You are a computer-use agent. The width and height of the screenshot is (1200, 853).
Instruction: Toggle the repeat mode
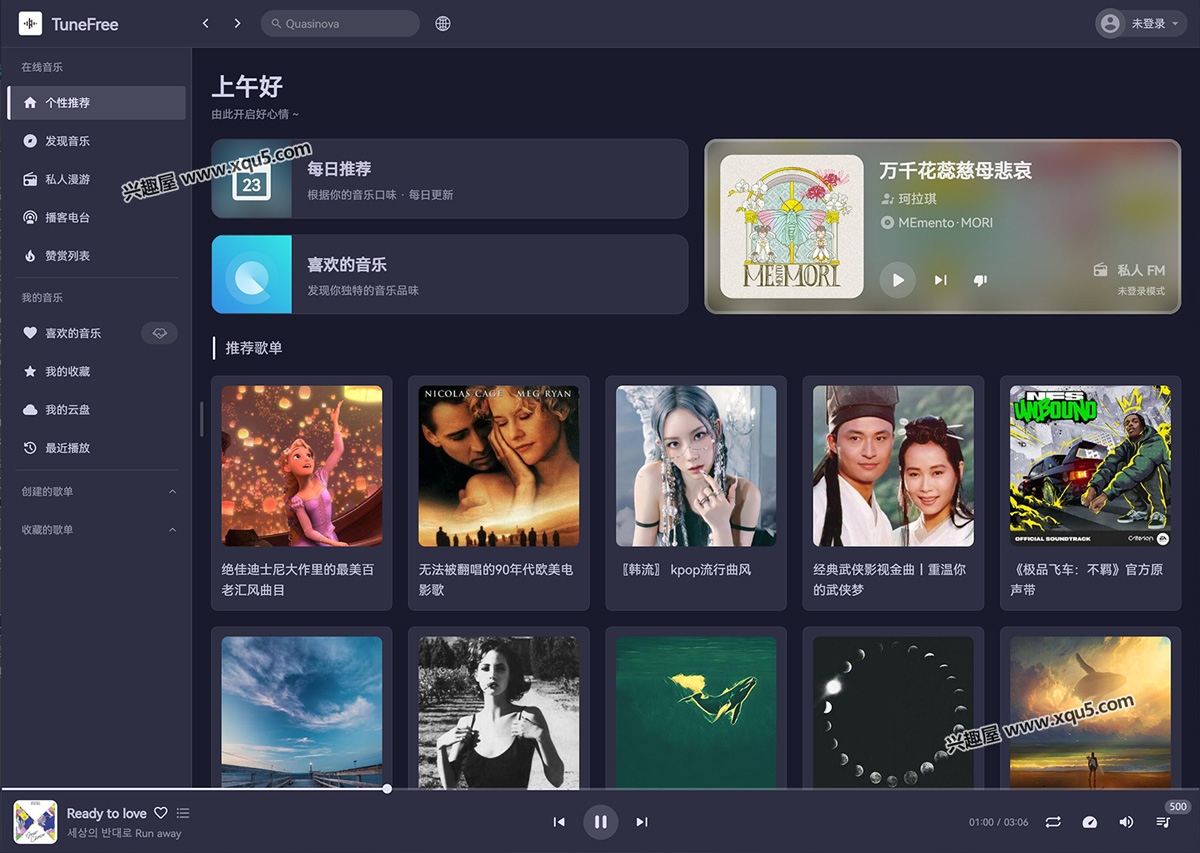(x=1053, y=822)
